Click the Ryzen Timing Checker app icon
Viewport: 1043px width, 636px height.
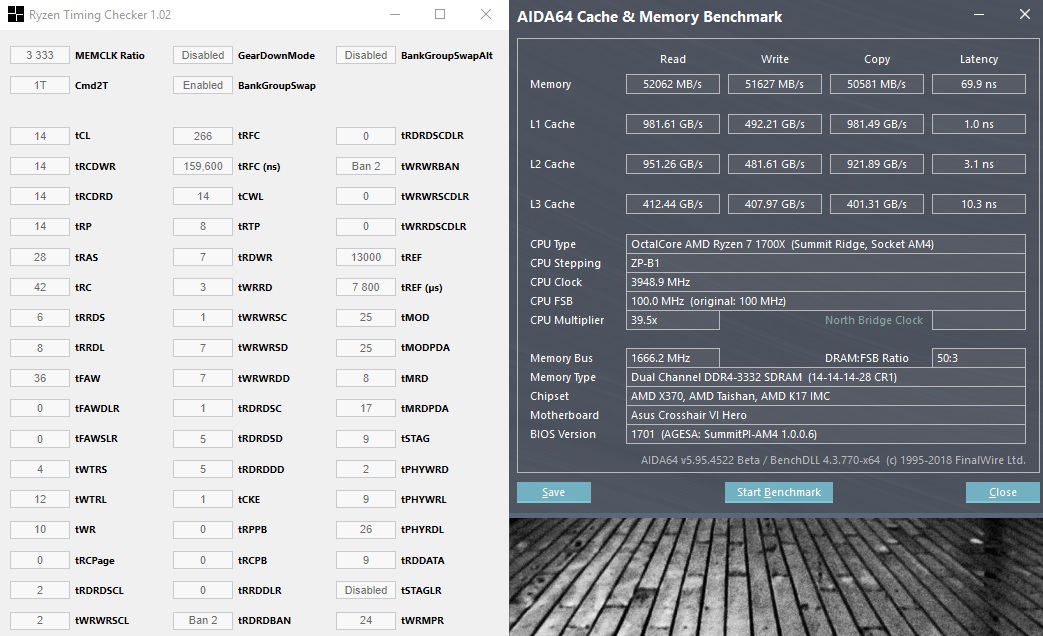pyautogui.click(x=15, y=14)
